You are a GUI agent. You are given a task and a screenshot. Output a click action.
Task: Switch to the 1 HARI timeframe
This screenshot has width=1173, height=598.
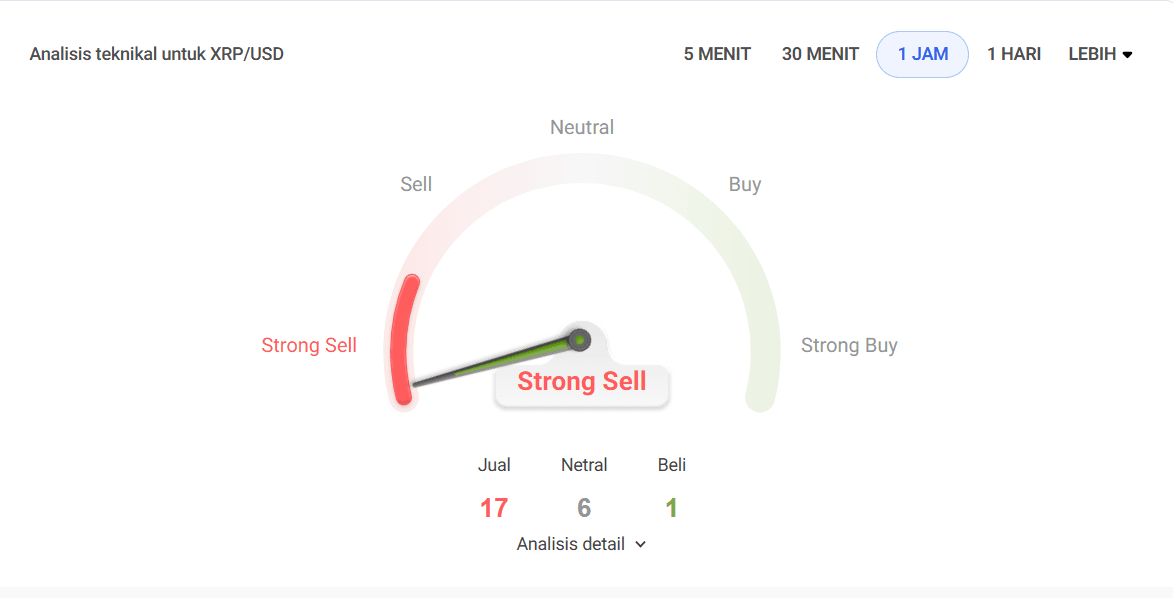(1014, 54)
